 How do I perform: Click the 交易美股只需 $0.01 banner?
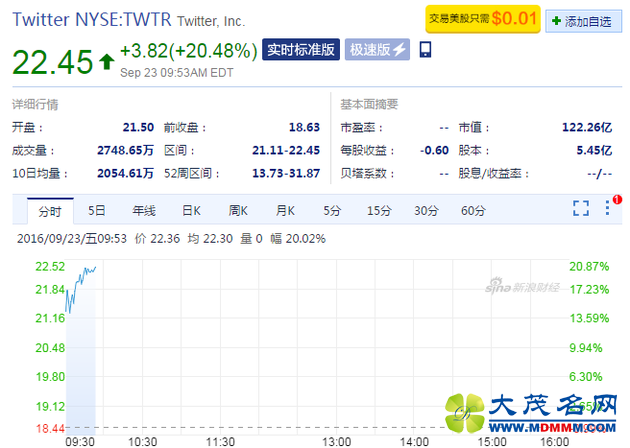click(x=483, y=18)
